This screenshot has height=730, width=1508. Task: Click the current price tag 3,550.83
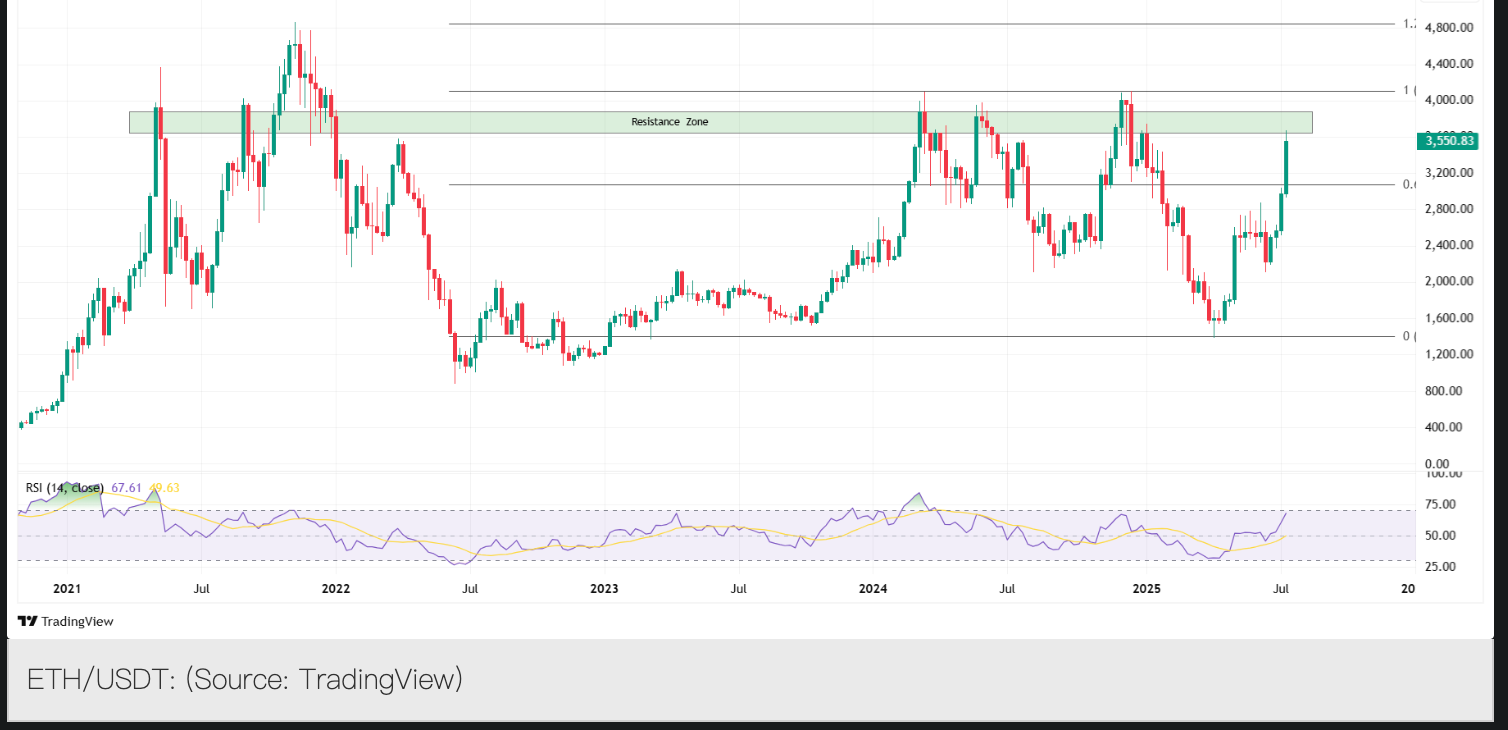1449,141
